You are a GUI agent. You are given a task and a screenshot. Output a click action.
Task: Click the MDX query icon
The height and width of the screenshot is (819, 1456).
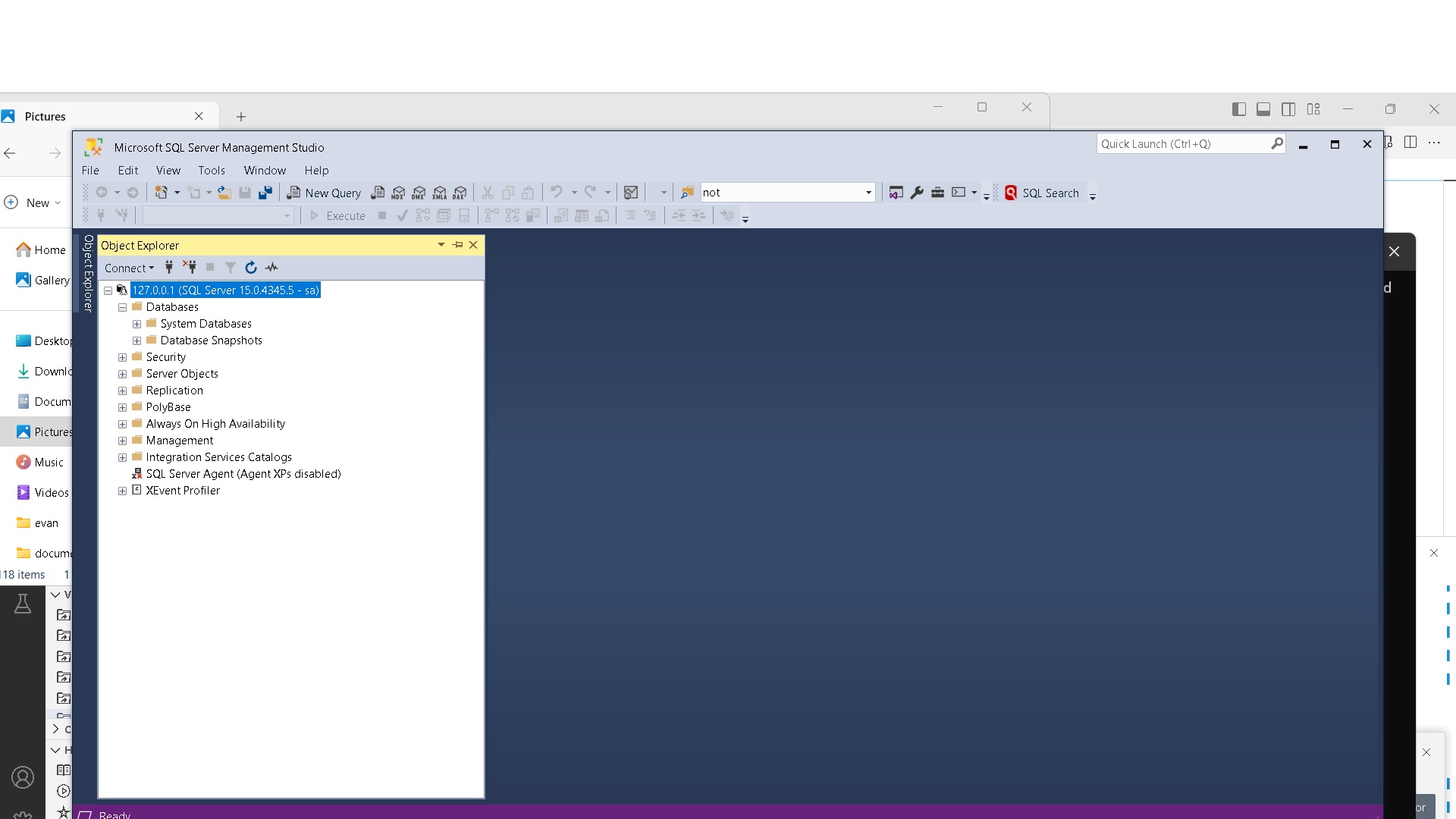click(x=398, y=193)
